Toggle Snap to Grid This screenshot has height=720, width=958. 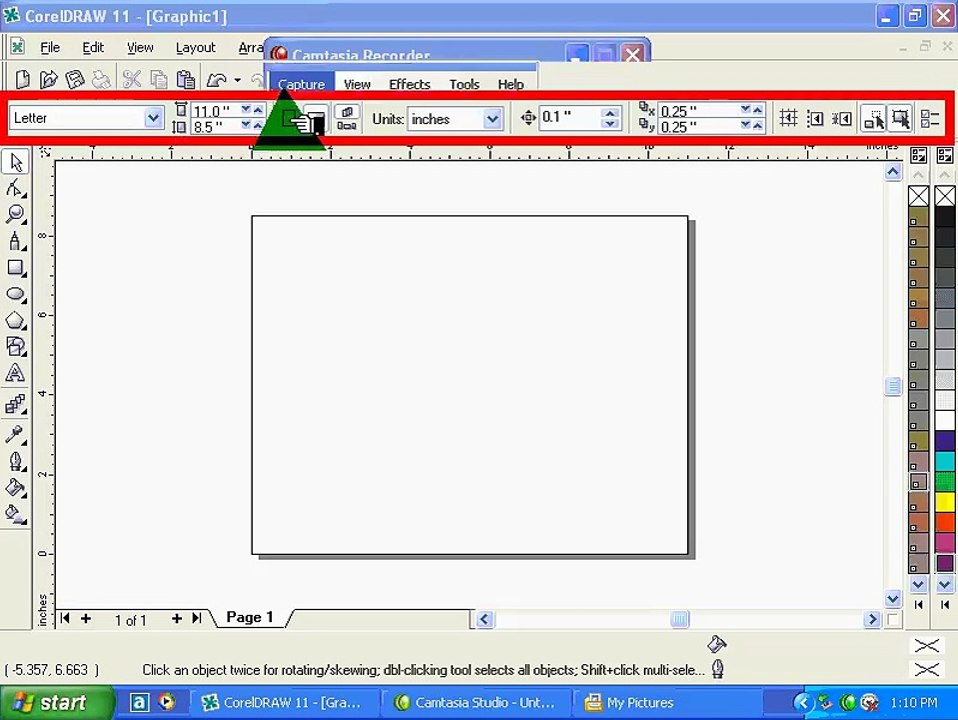pos(788,118)
